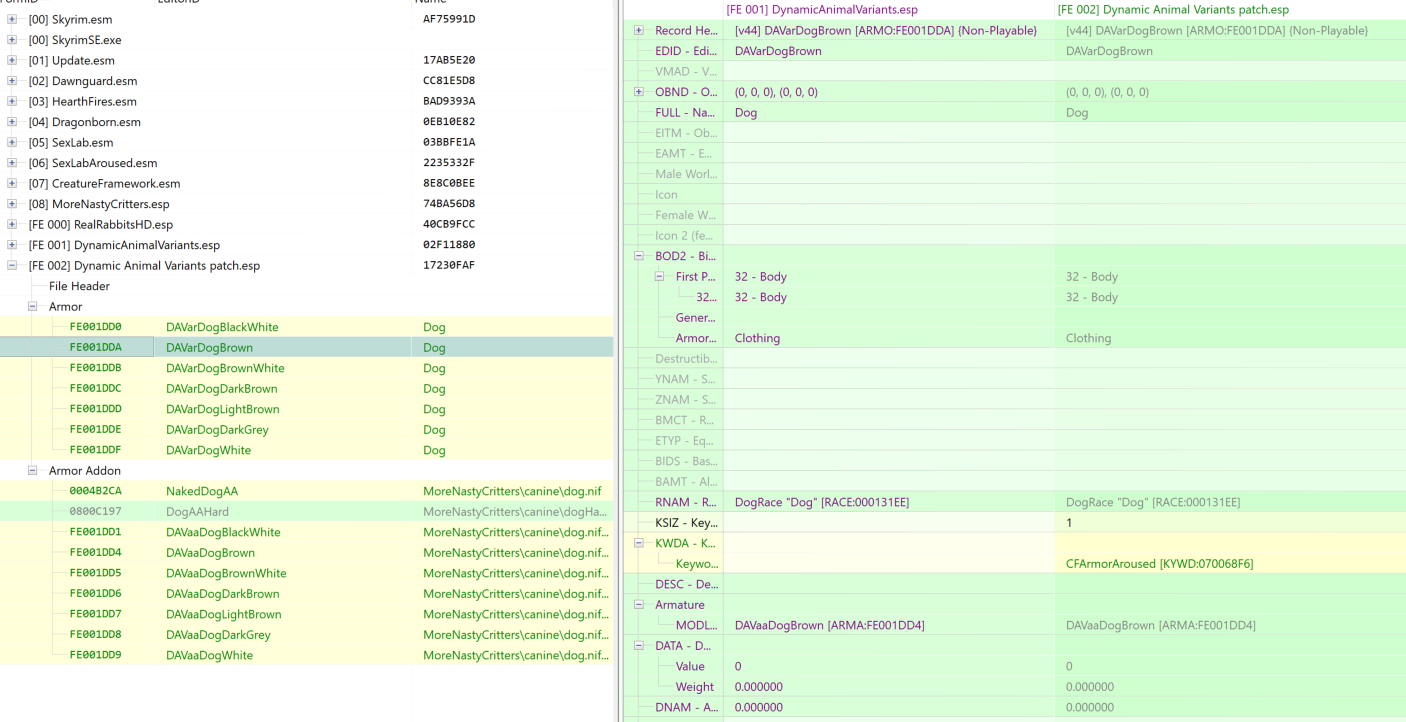1406x722 pixels.
Task: Expand the [FE 001] DynamicAnimalVariants.esp tree node
Action: 12,245
